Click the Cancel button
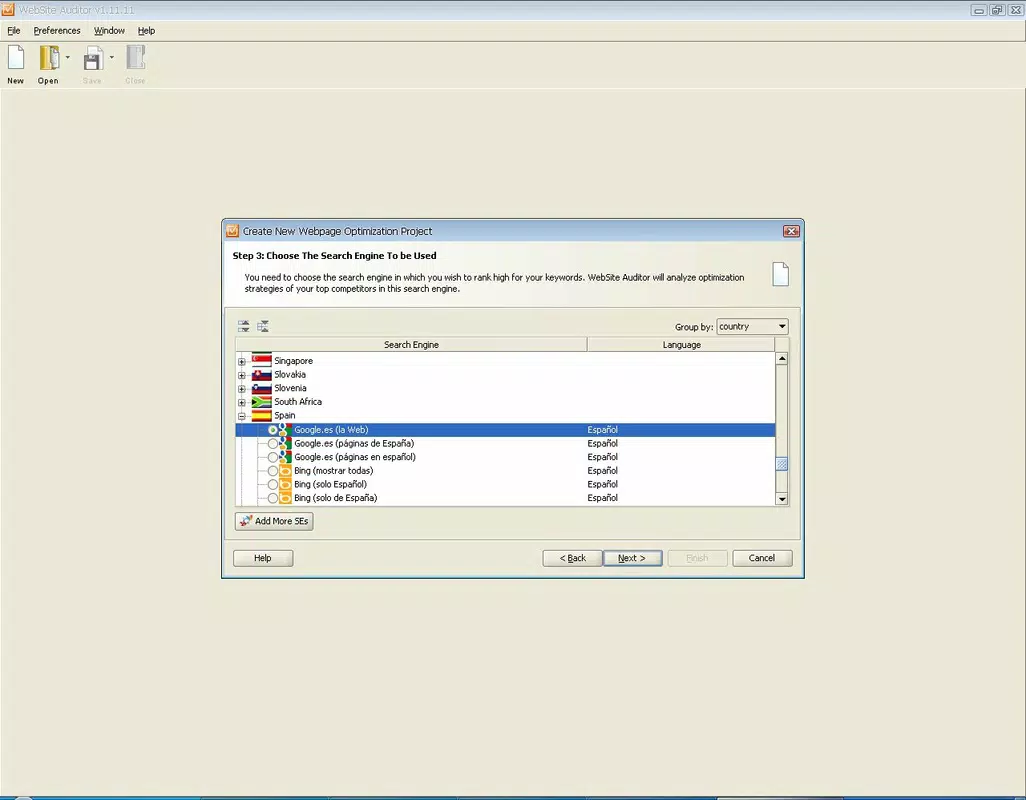 762,558
